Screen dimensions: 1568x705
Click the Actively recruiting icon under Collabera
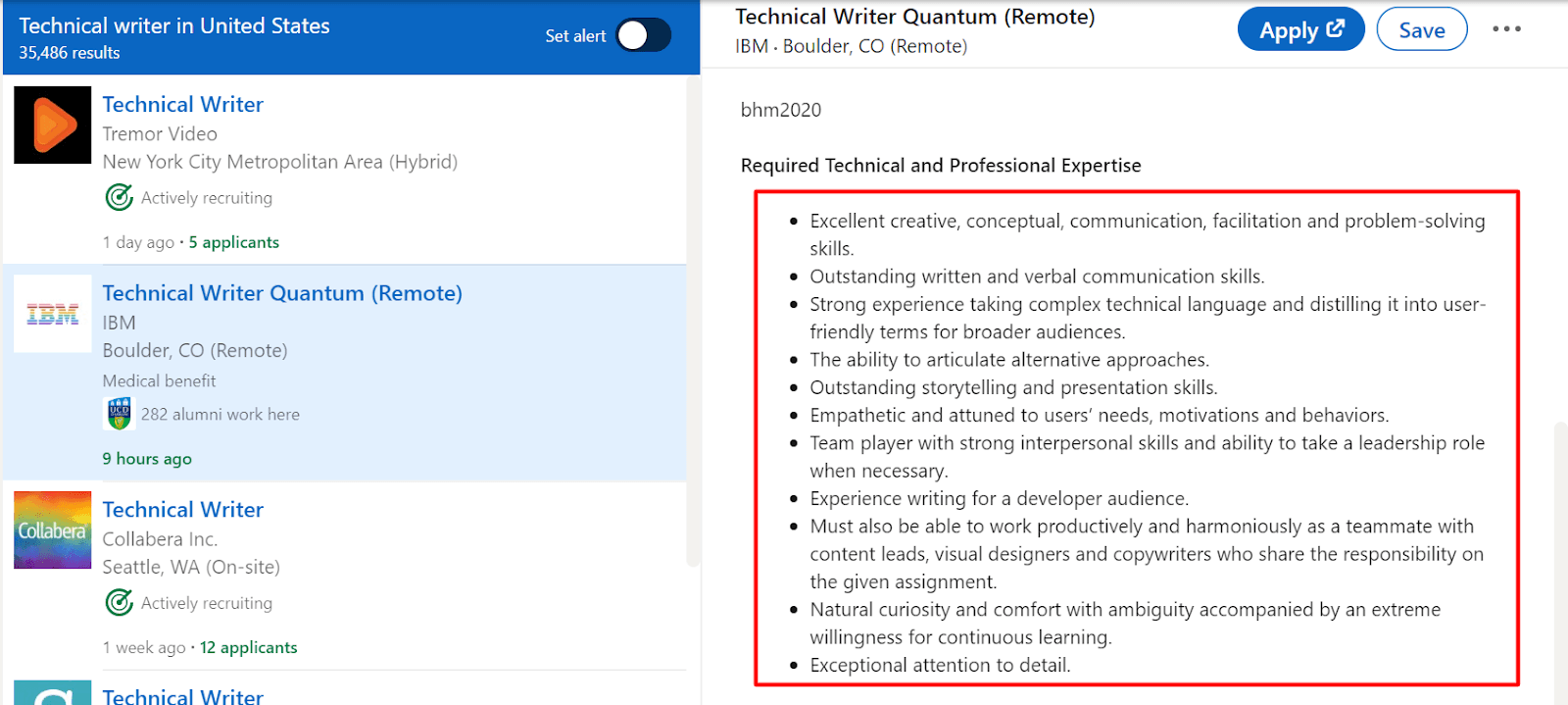(x=119, y=603)
